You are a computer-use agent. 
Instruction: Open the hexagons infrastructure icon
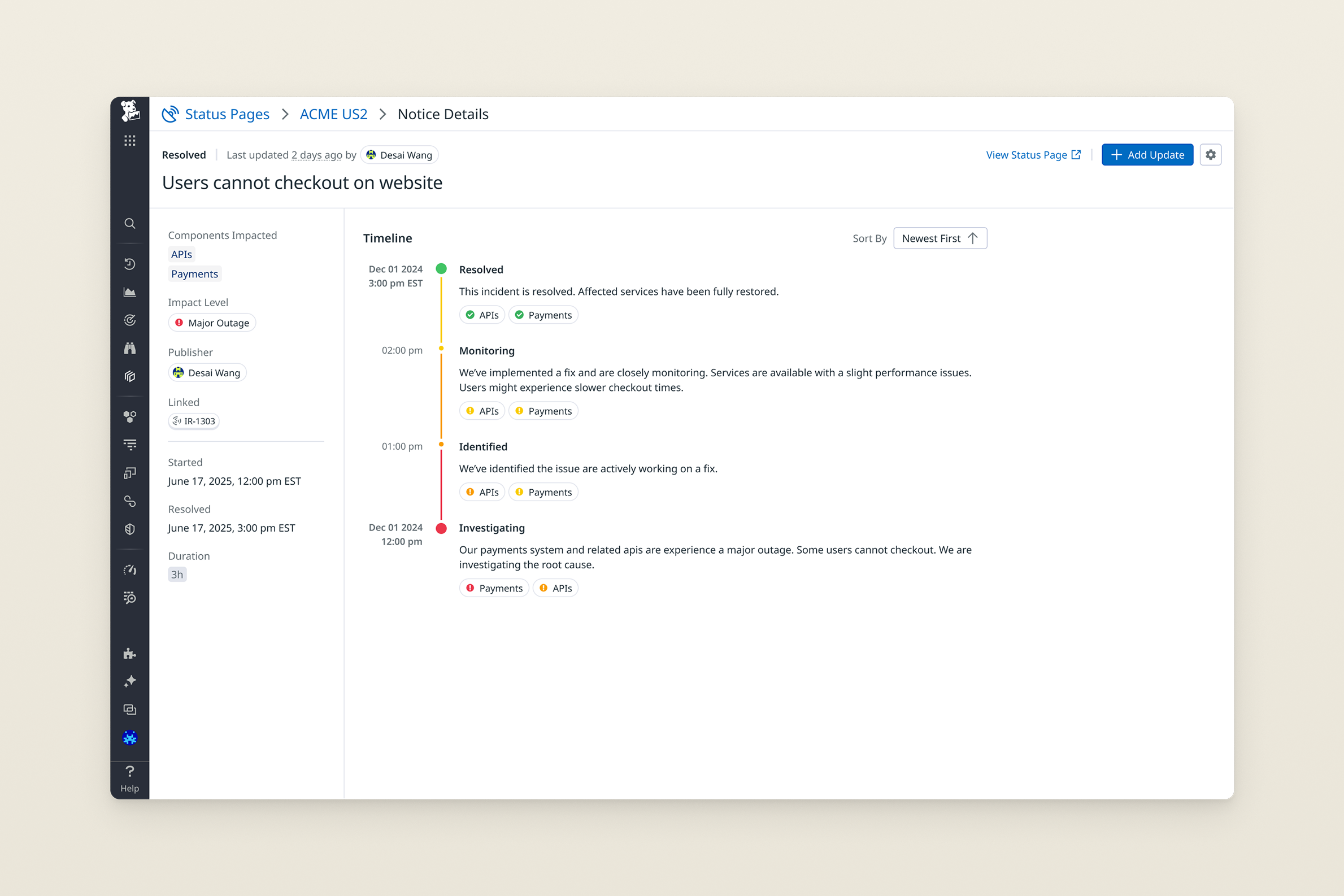(130, 416)
